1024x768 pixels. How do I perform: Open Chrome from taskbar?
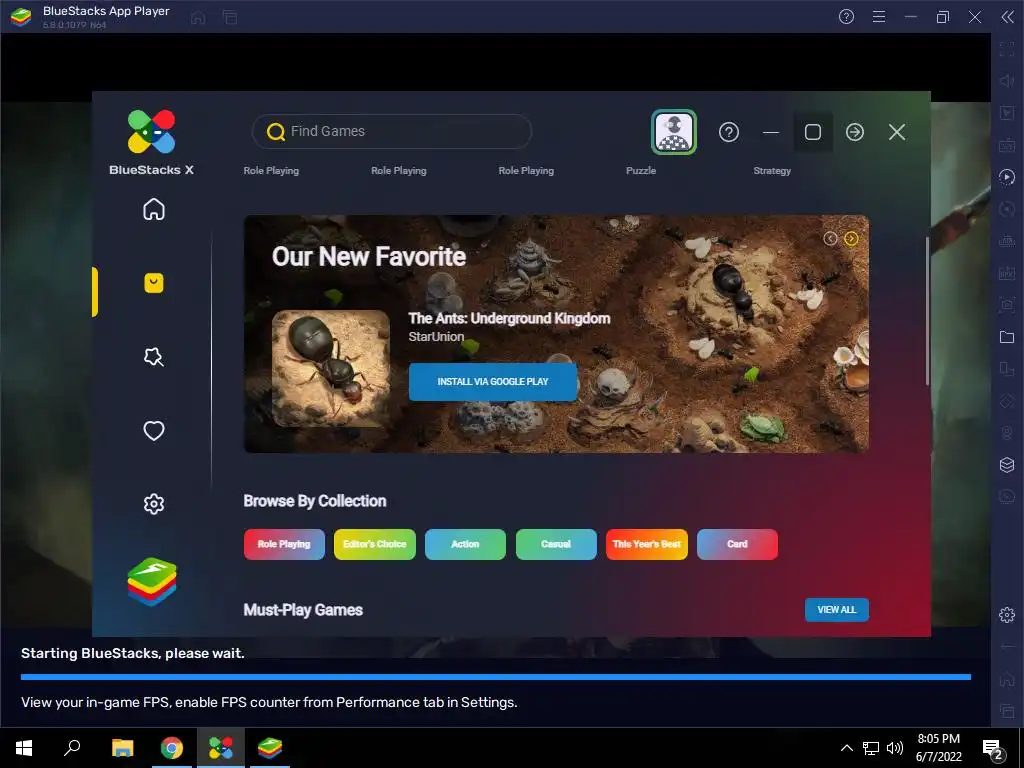click(172, 748)
